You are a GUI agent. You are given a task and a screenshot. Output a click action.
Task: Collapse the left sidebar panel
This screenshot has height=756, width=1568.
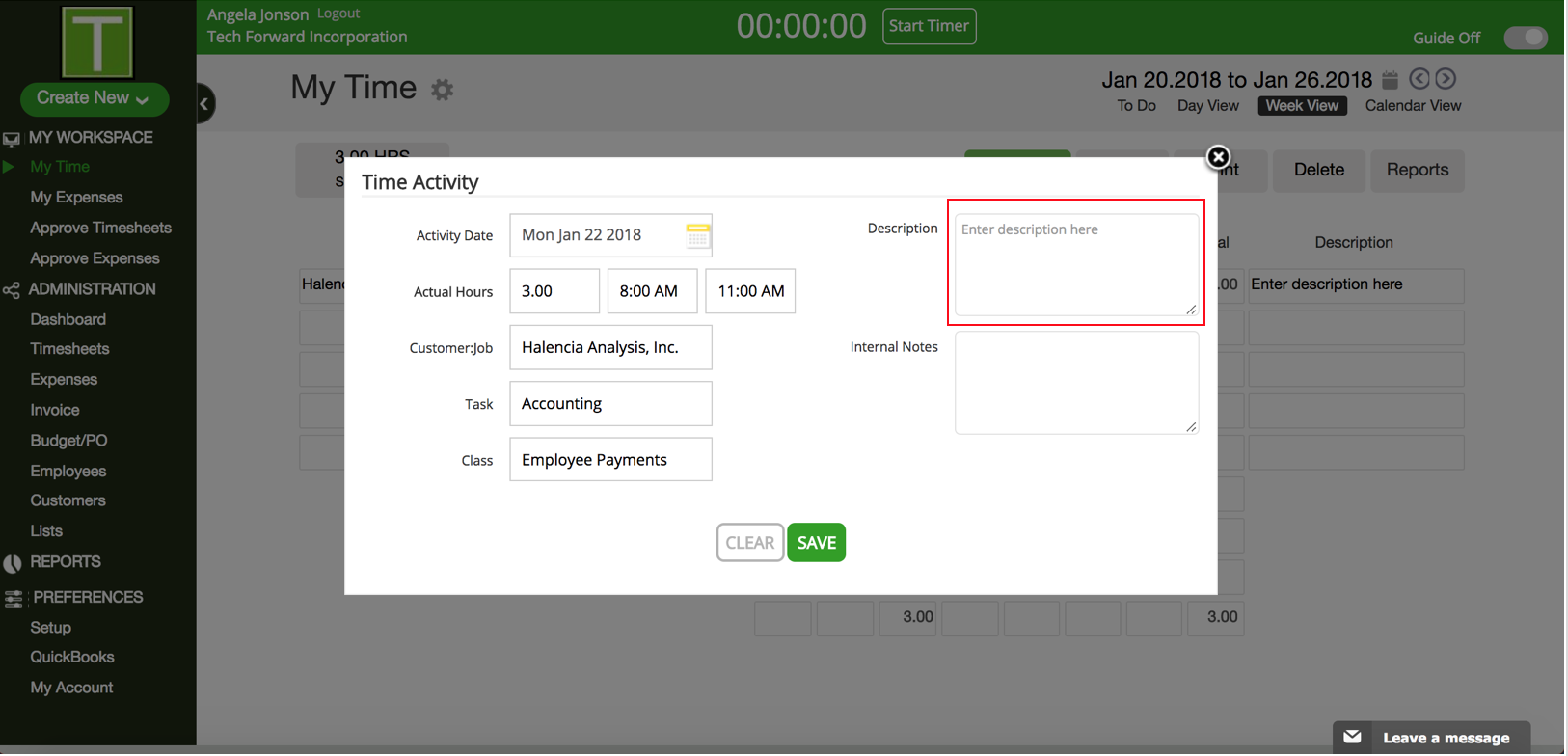click(x=204, y=103)
